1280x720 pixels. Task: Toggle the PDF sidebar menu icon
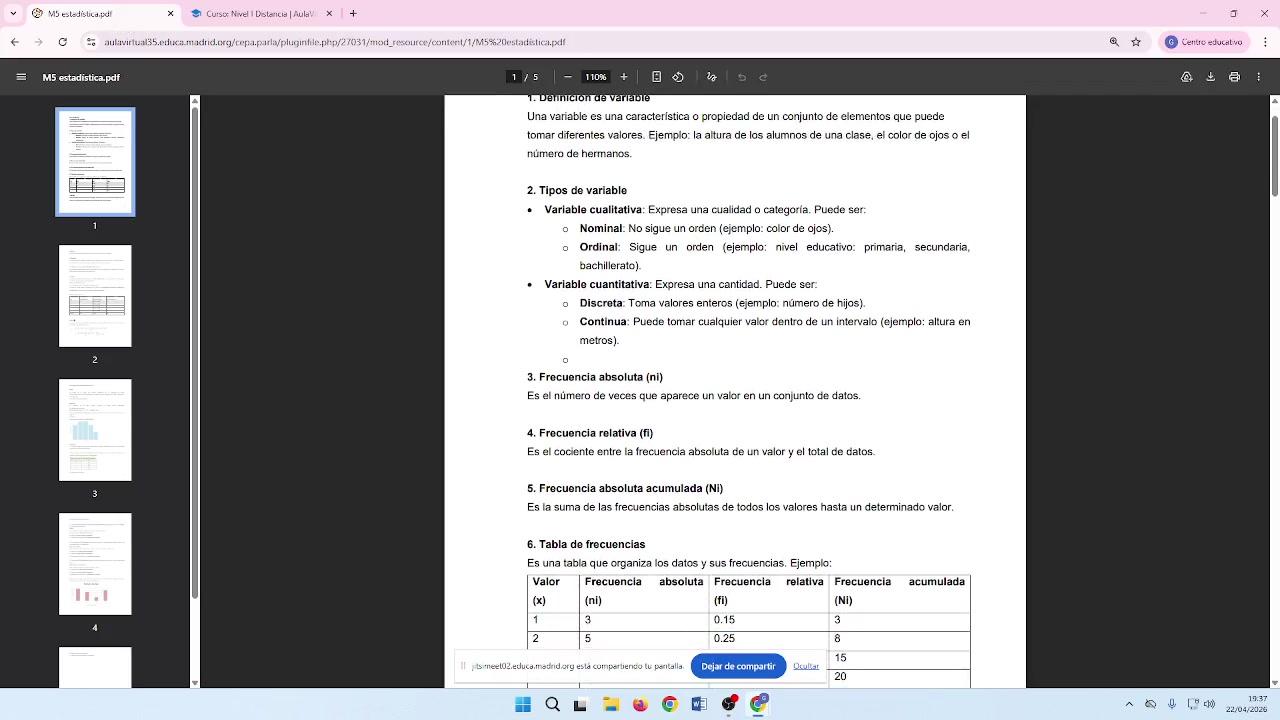(21, 77)
